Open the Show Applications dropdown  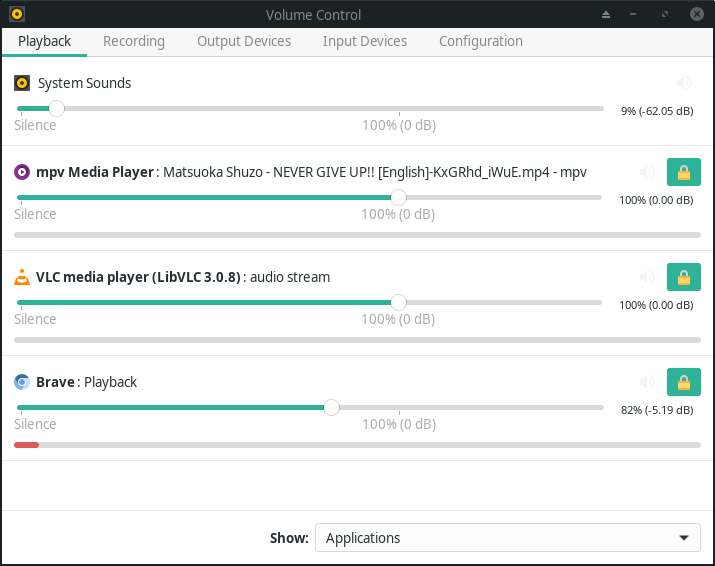click(508, 538)
